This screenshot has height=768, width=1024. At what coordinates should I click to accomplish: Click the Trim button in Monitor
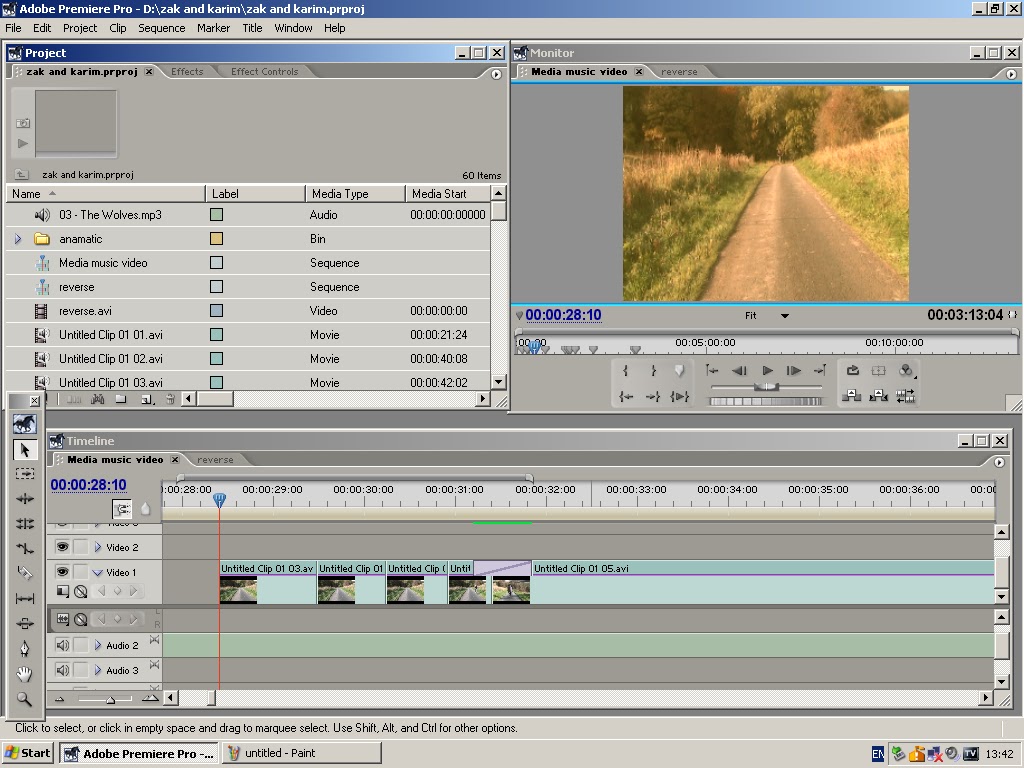pyautogui.click(x=906, y=396)
